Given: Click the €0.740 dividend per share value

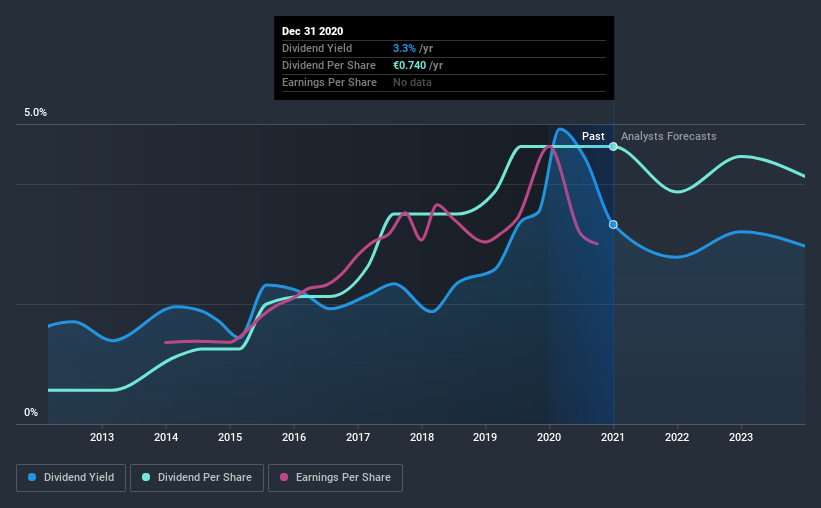Looking at the screenshot, I should coord(409,65).
